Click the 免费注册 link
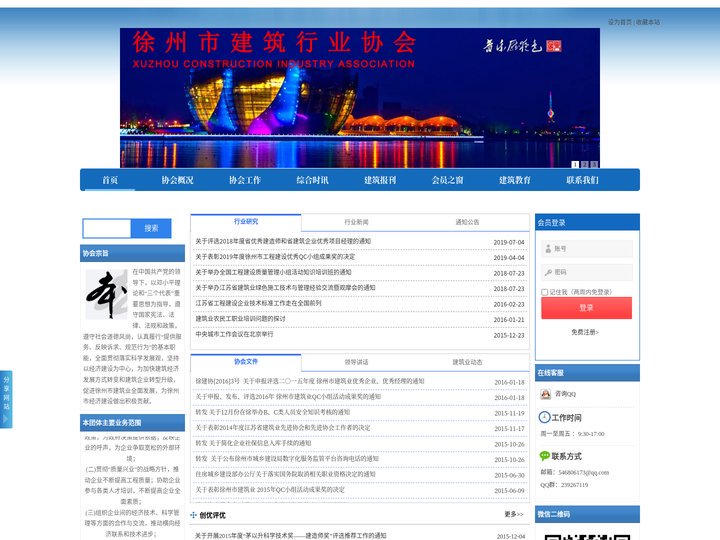This screenshot has width=720, height=540. 585,332
